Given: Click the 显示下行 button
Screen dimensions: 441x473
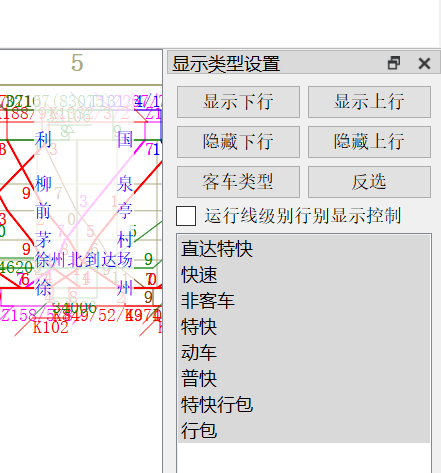Looking at the screenshot, I should tap(238, 102).
